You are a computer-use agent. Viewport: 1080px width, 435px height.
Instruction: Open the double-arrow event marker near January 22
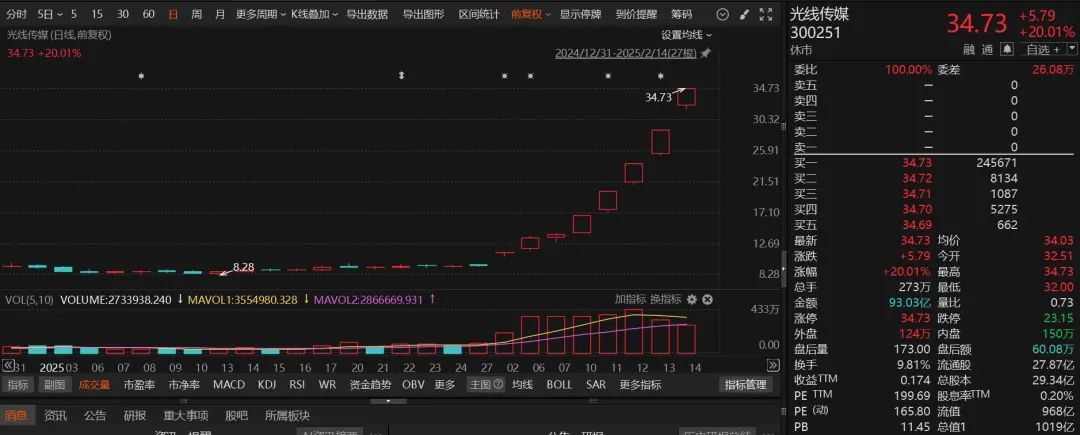click(x=401, y=76)
